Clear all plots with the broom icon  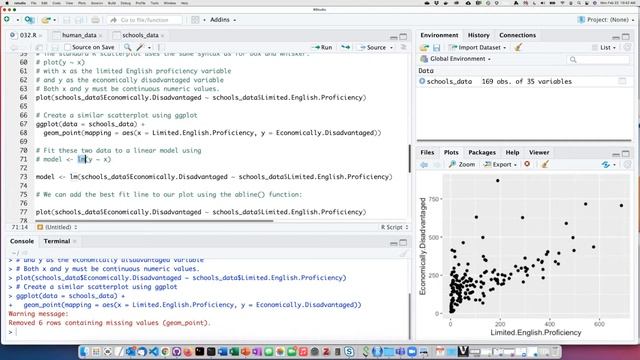(x=545, y=164)
